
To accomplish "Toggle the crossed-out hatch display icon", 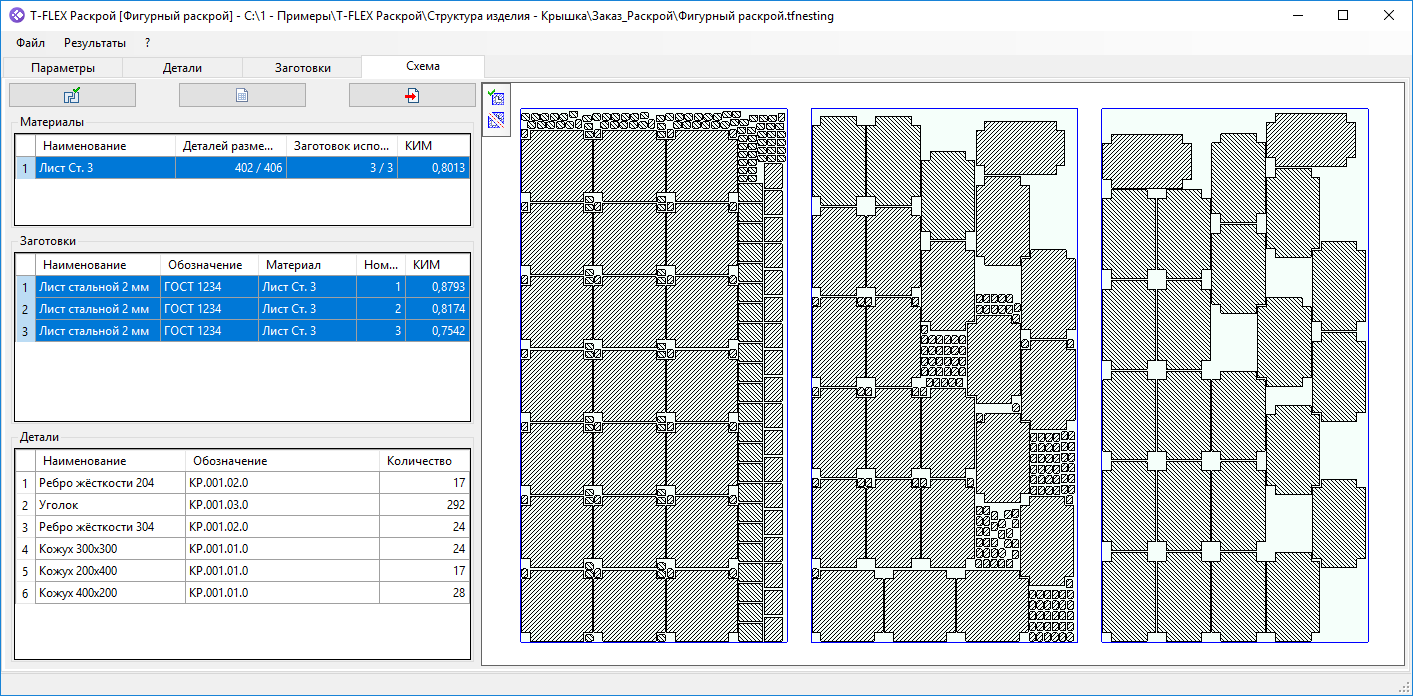I will [x=496, y=121].
